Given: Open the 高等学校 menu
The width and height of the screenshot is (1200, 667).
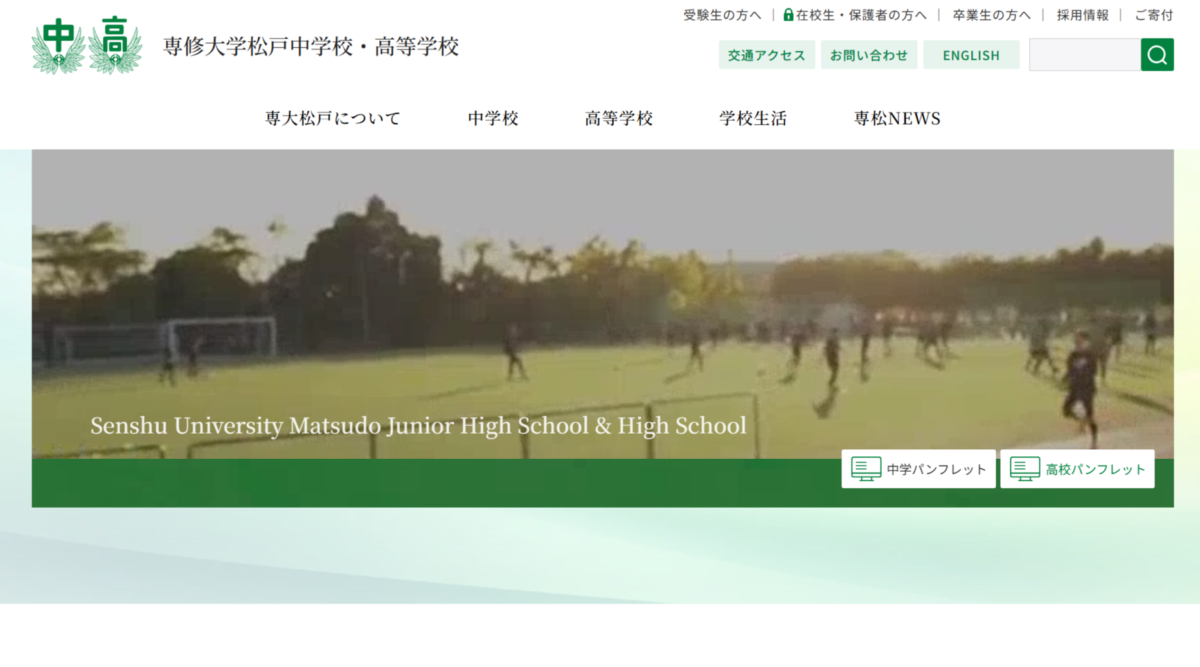Looking at the screenshot, I should click(x=619, y=118).
